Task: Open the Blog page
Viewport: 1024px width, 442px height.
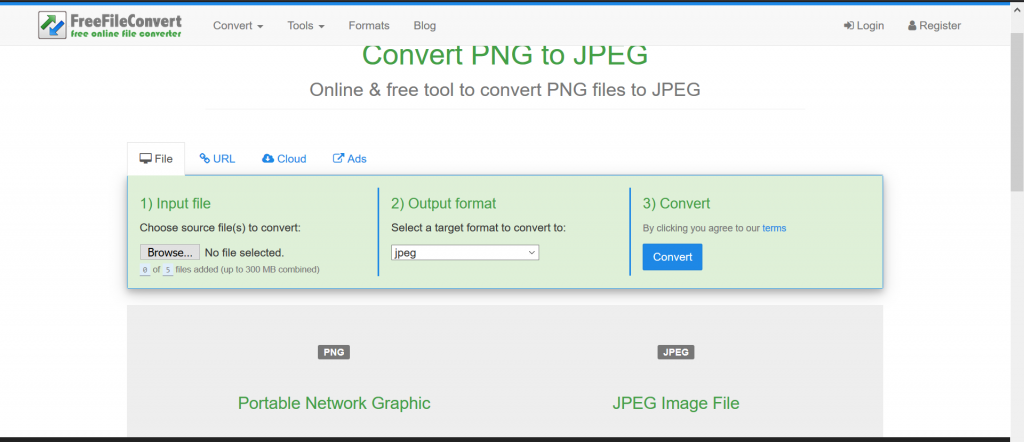Action: [x=424, y=25]
